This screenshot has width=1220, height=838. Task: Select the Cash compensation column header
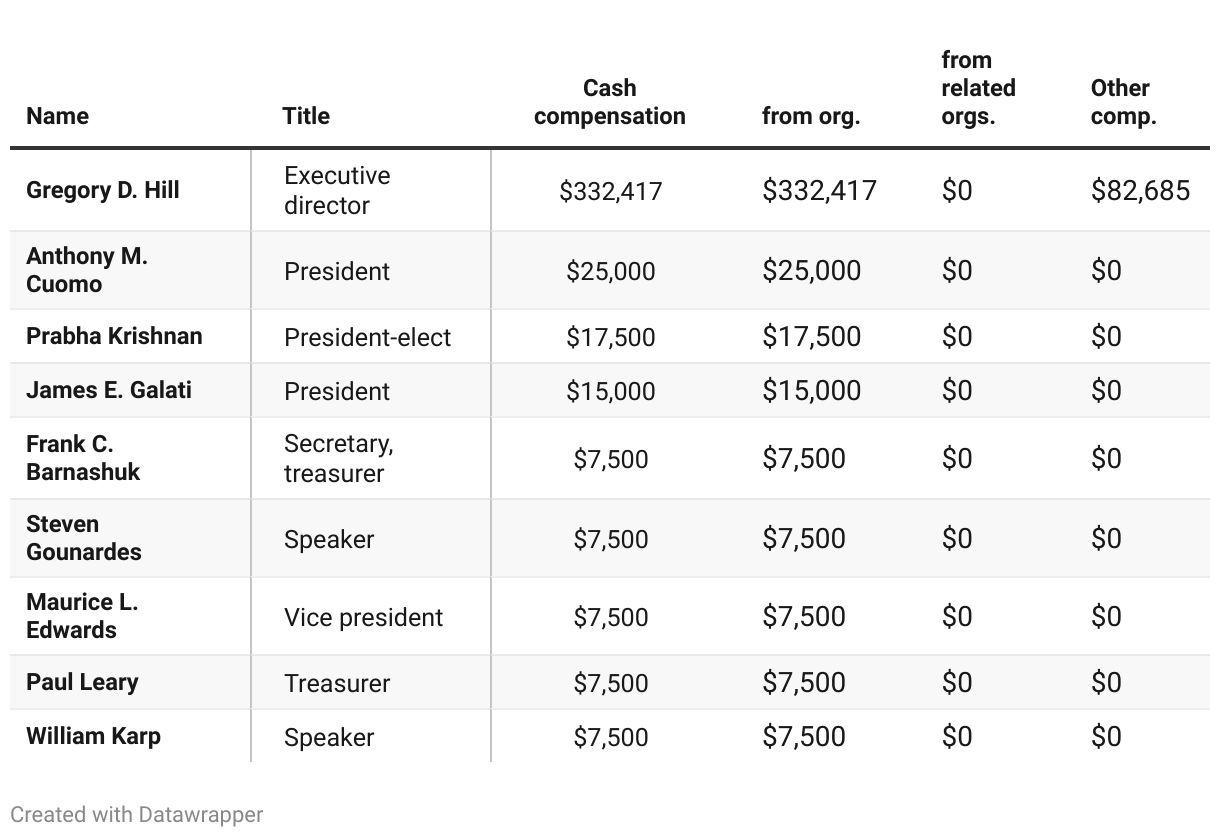pos(610,102)
